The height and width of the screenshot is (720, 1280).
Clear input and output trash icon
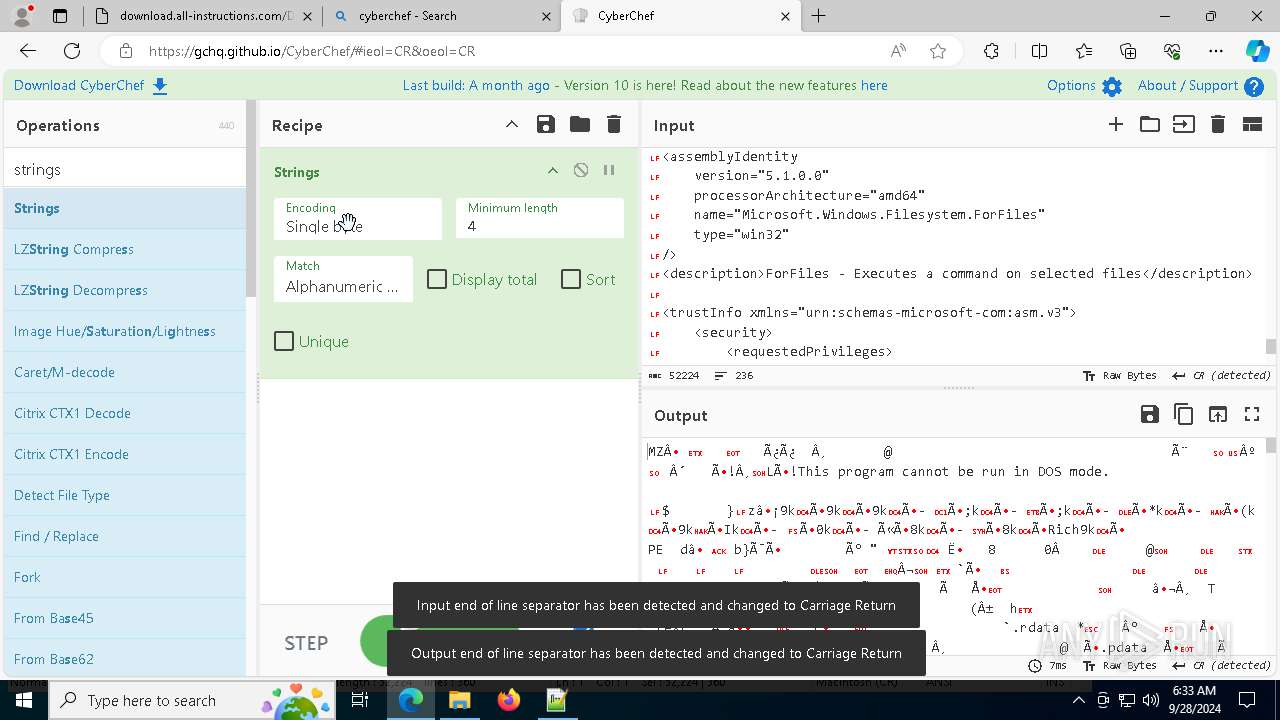click(x=1218, y=125)
